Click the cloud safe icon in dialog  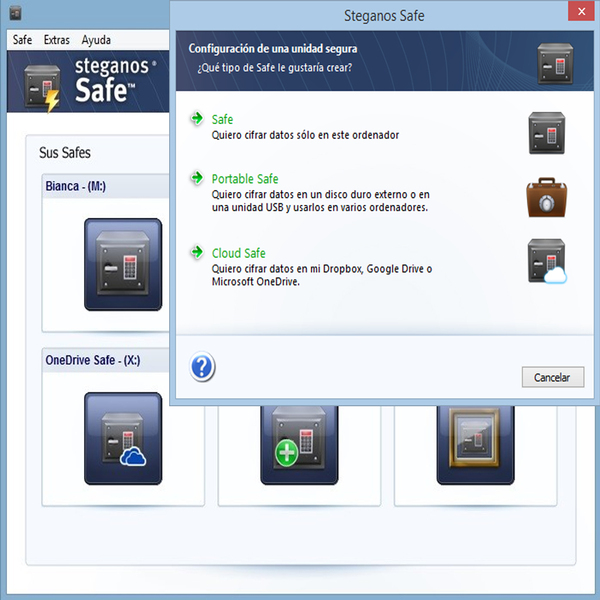(x=547, y=261)
